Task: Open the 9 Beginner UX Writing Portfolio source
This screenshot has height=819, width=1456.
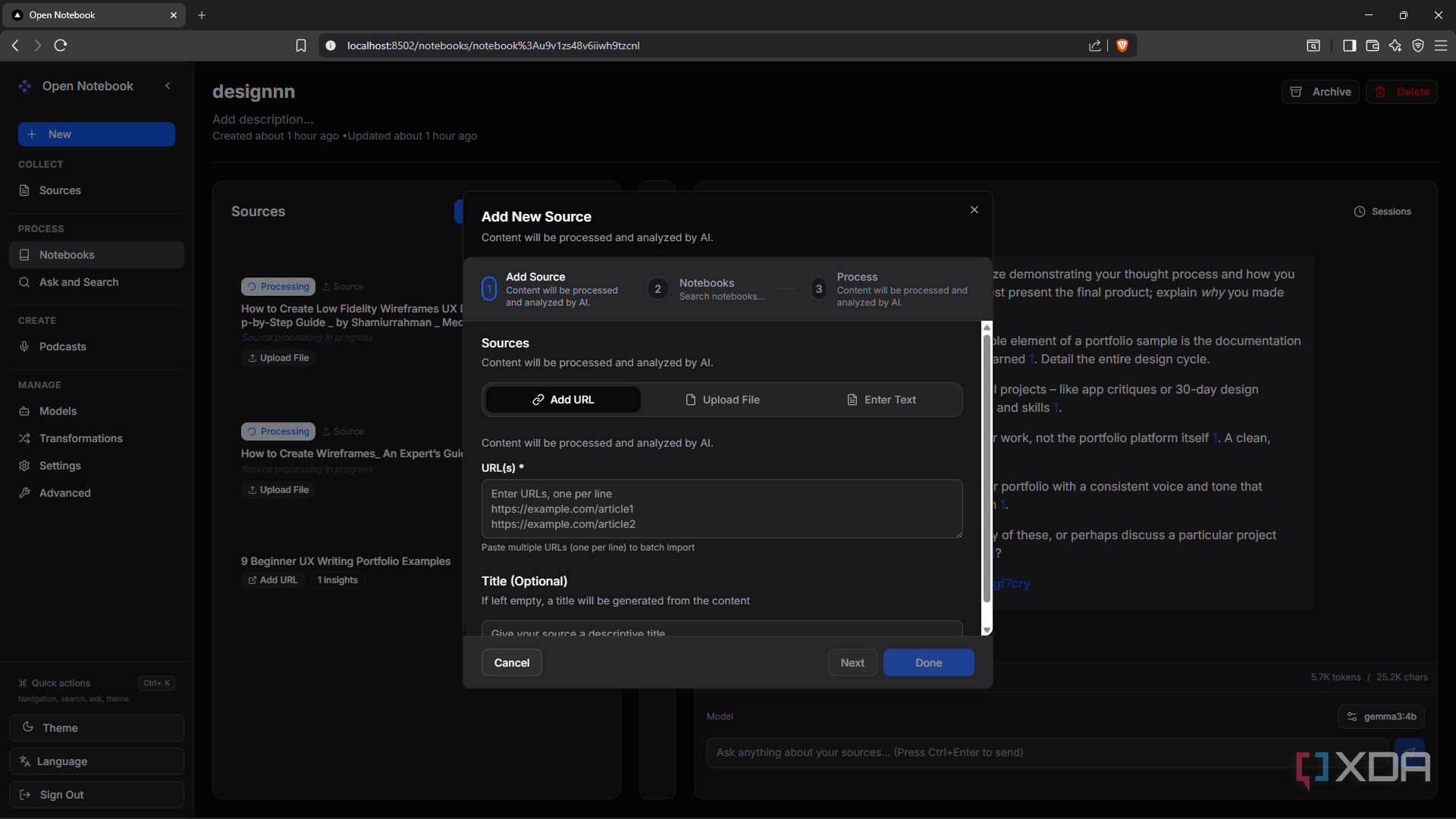Action: 346,561
